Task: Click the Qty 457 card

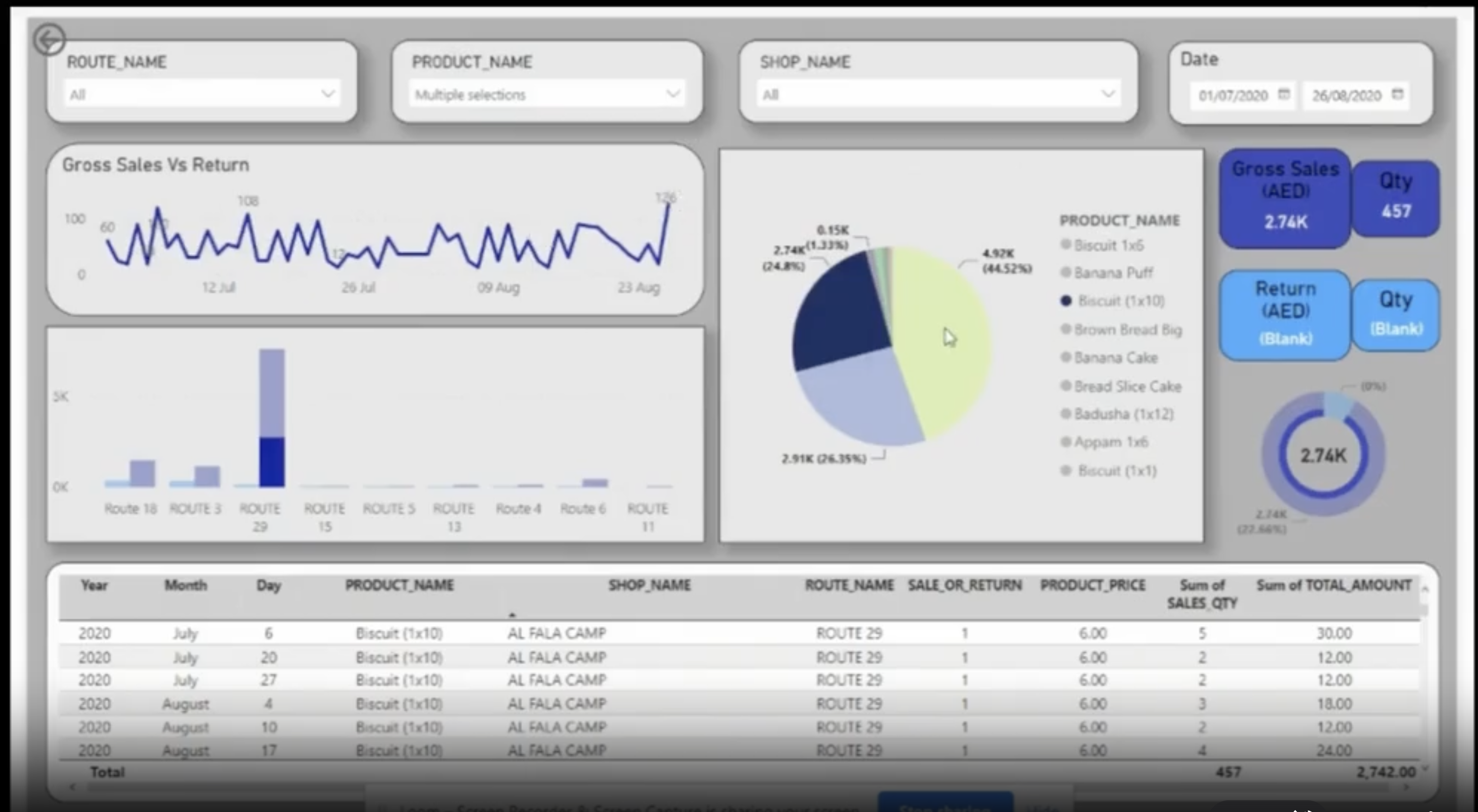Action: tap(1396, 198)
